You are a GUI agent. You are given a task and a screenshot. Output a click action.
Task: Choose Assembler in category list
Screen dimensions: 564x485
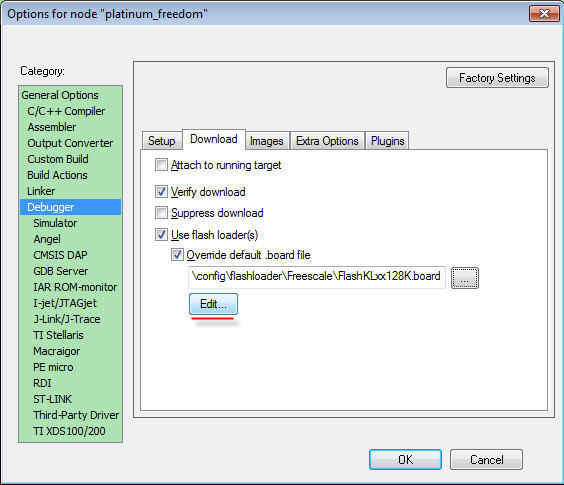tap(52, 127)
